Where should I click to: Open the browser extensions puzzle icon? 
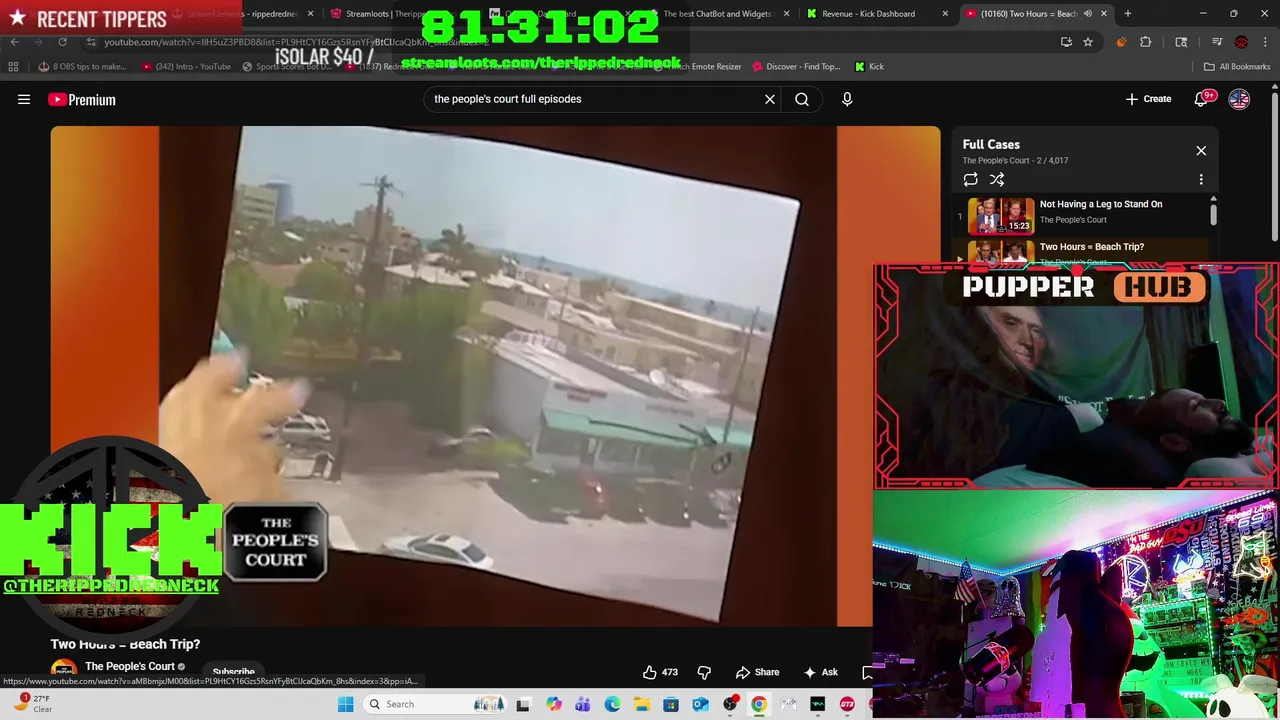[1146, 42]
